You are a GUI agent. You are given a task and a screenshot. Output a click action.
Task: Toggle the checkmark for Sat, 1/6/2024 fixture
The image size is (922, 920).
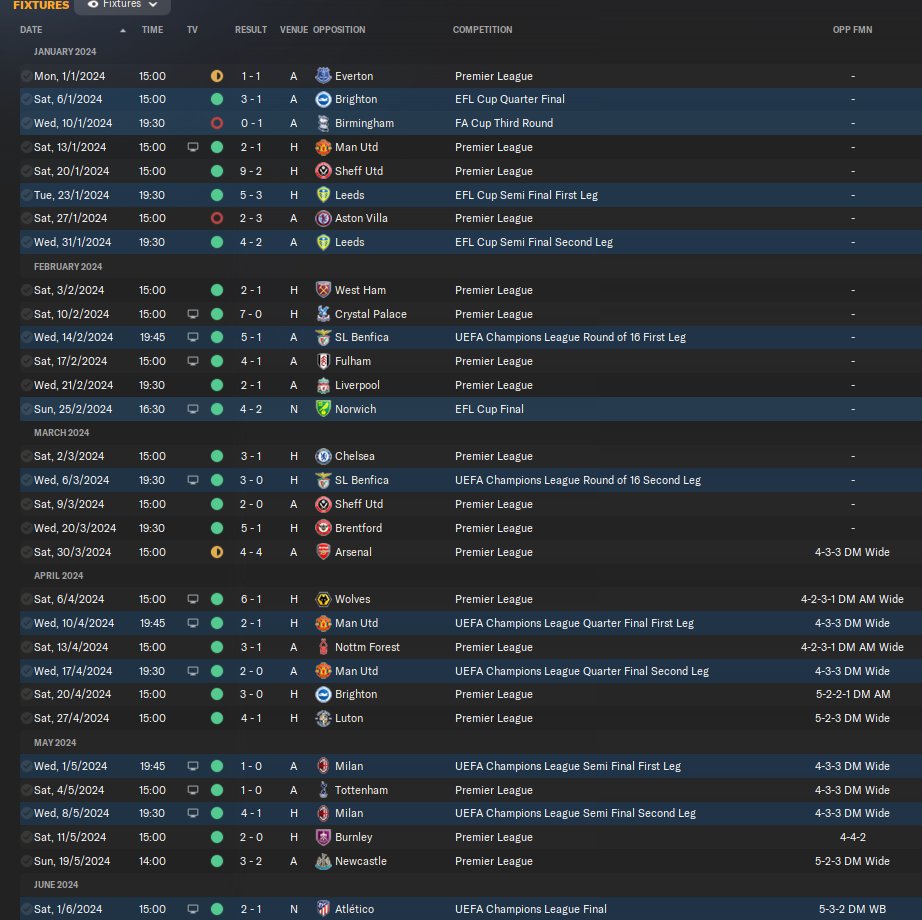26,909
